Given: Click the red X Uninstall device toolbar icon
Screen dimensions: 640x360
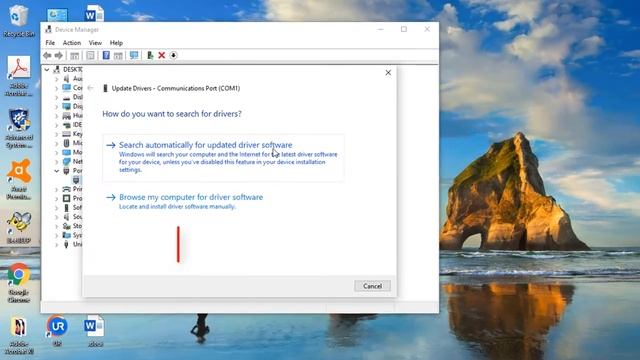Looking at the screenshot, I should (162, 55).
